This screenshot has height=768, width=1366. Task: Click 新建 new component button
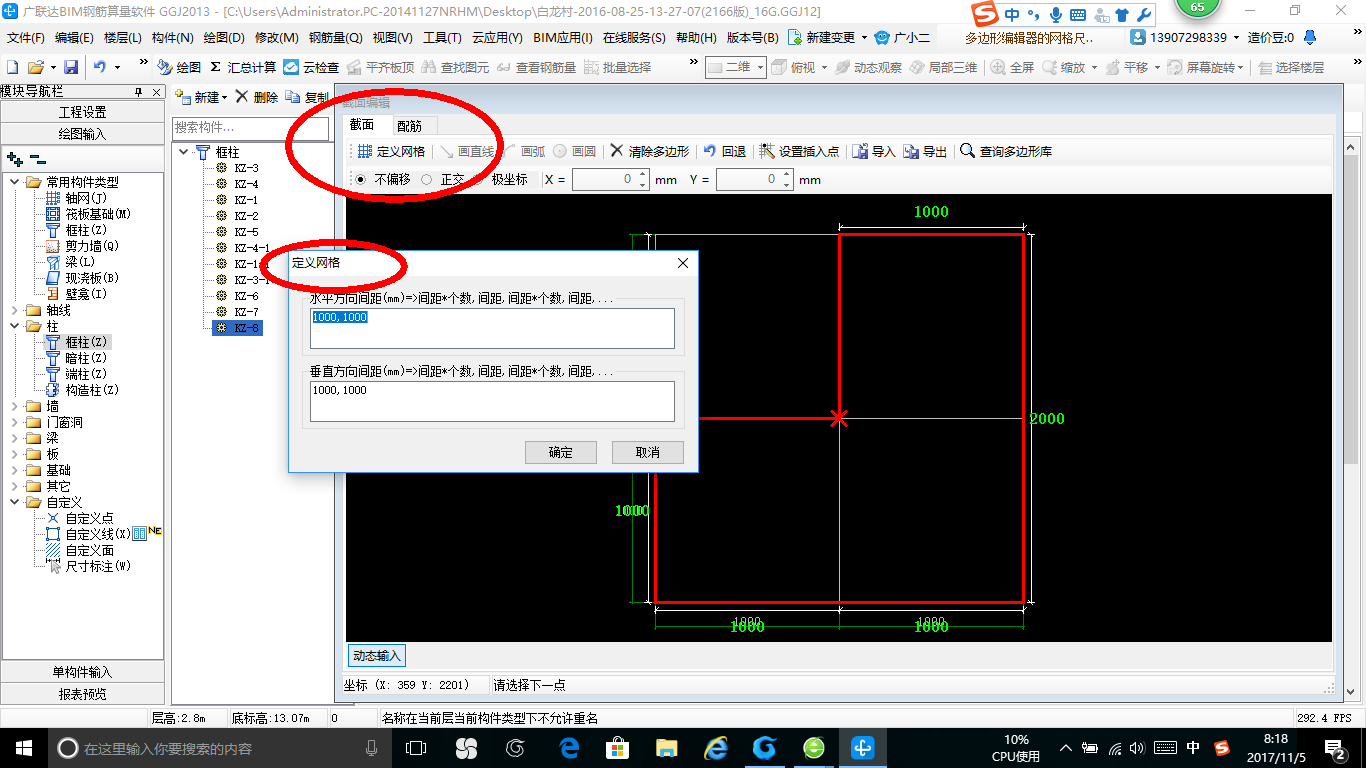point(201,97)
